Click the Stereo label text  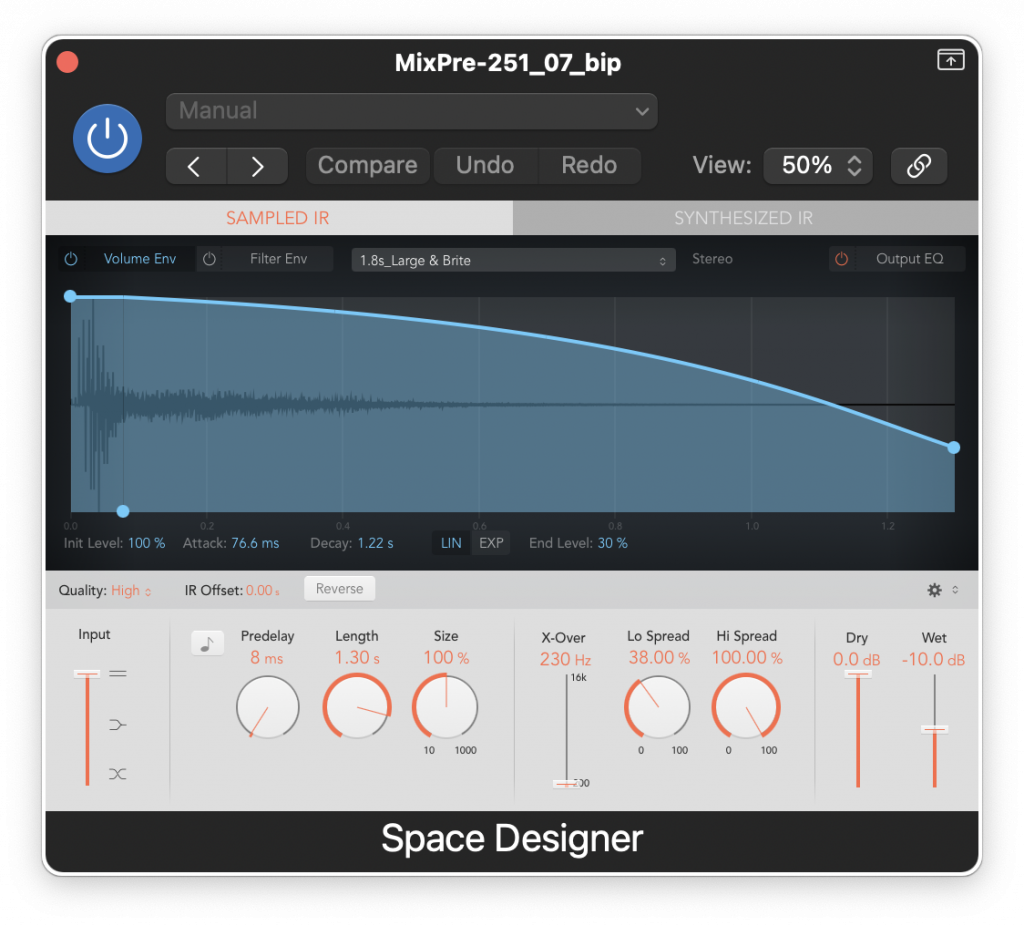tap(712, 259)
